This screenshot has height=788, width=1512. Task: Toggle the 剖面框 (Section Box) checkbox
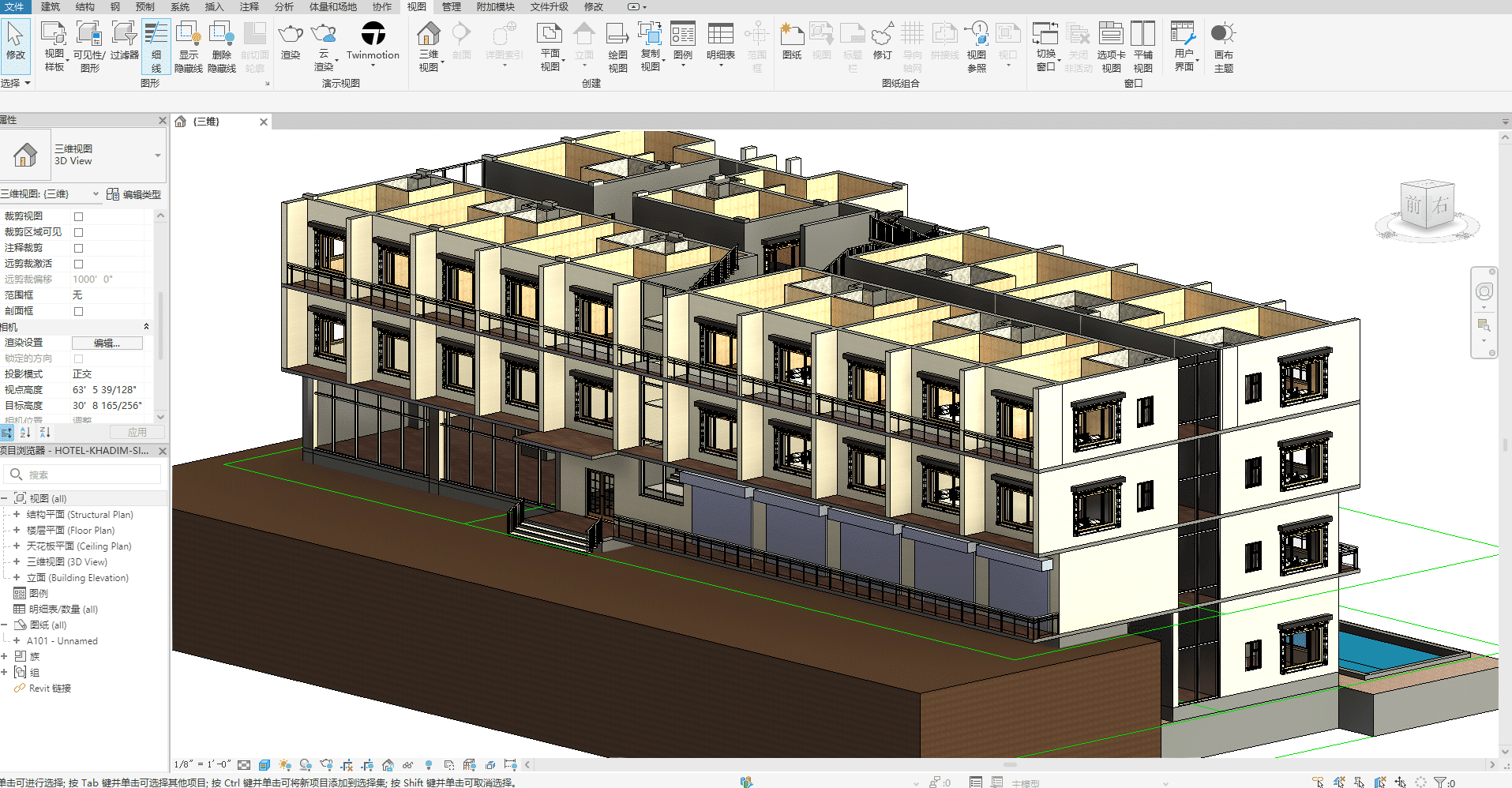78,311
